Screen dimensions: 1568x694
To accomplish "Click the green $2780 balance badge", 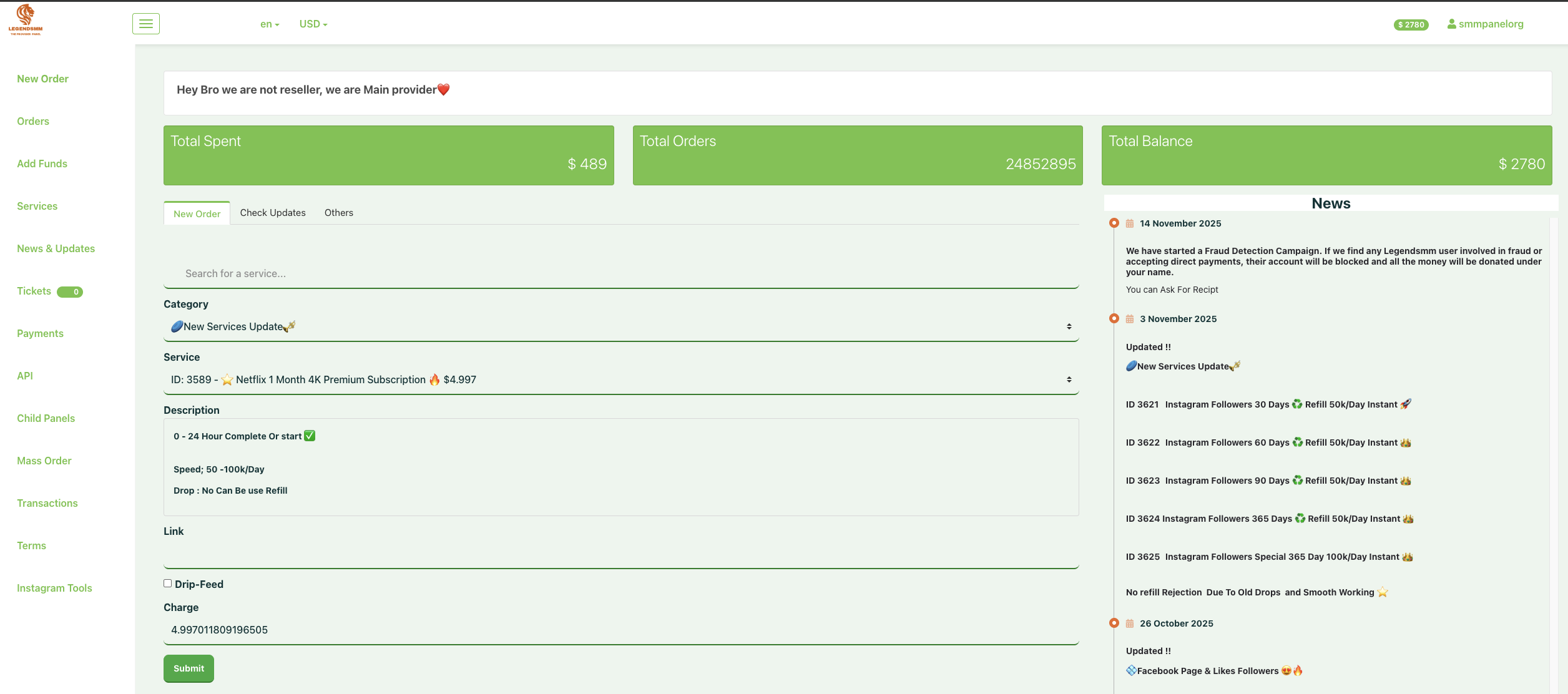I will point(1411,25).
